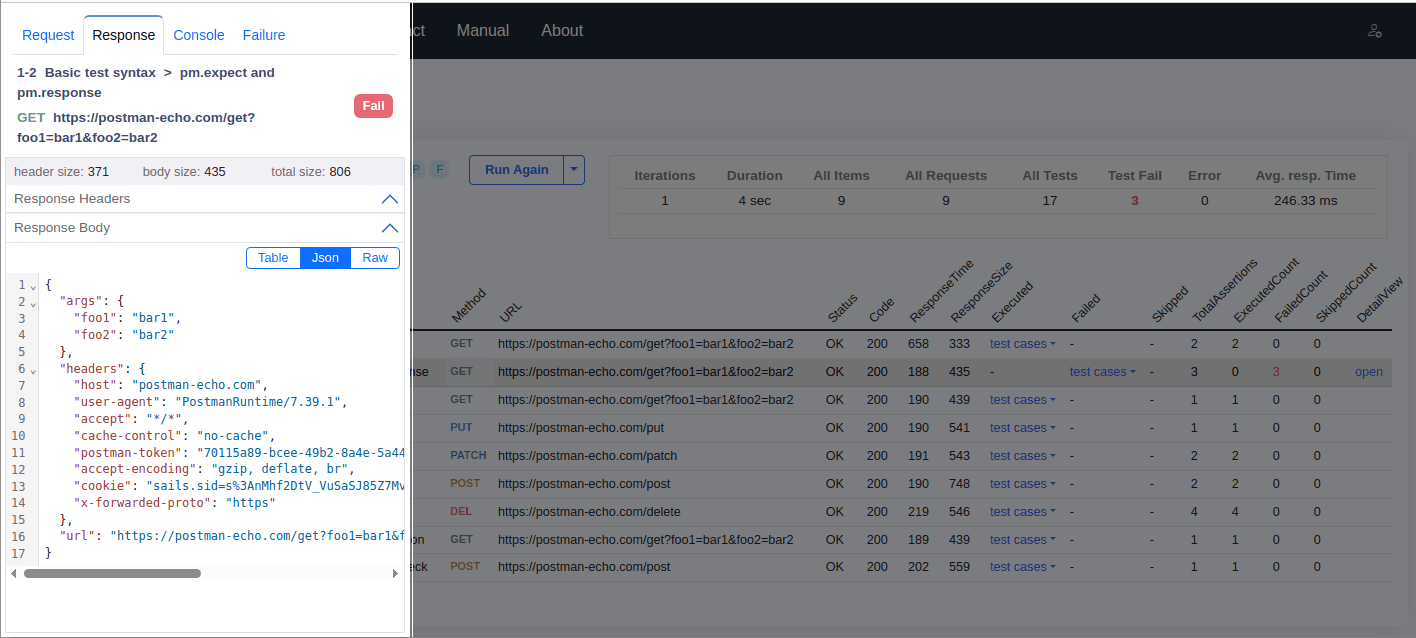
Task: Click the "open" detail view link
Action: [1368, 372]
